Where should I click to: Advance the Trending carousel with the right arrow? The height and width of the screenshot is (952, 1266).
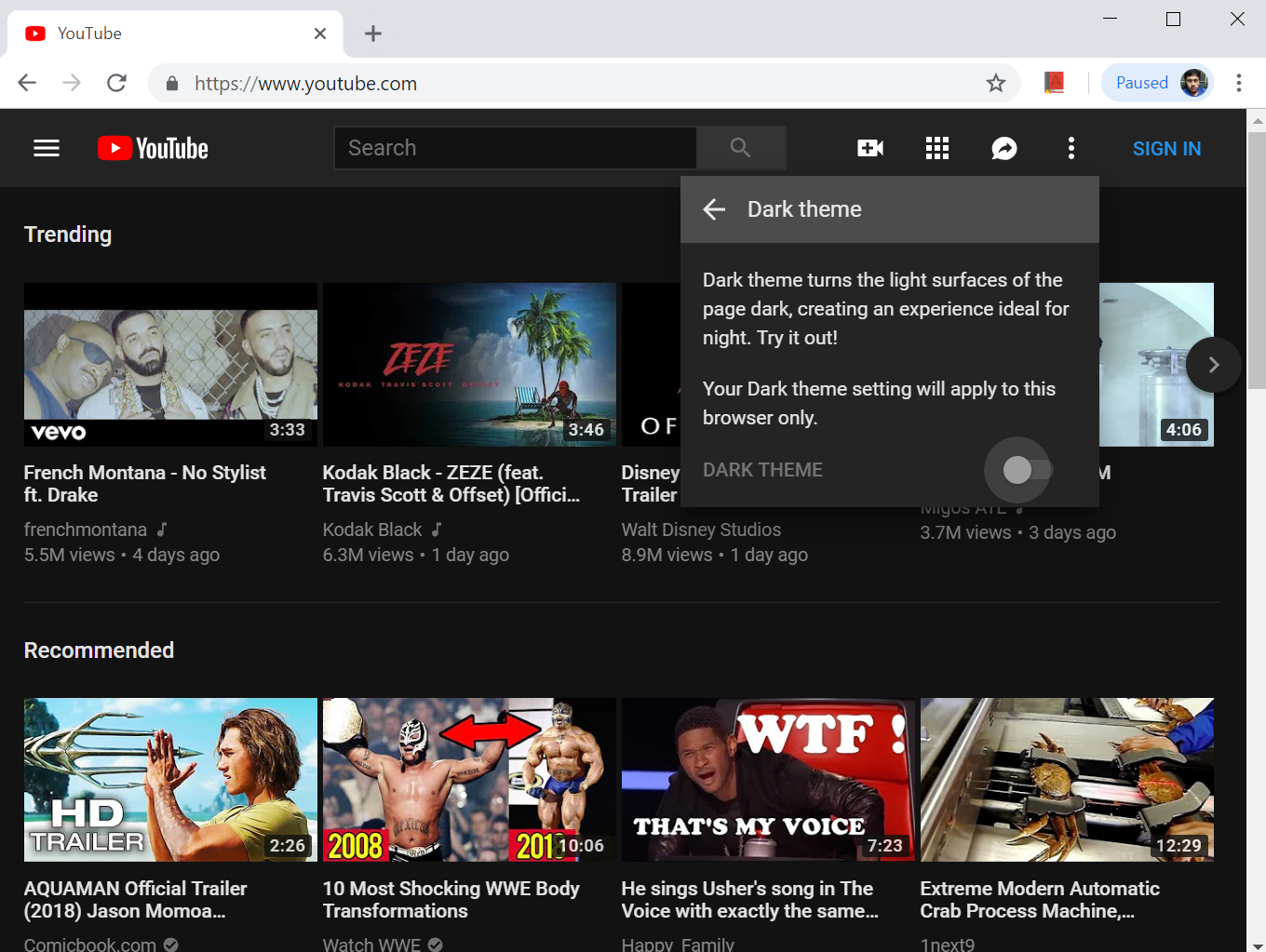pyautogui.click(x=1214, y=365)
